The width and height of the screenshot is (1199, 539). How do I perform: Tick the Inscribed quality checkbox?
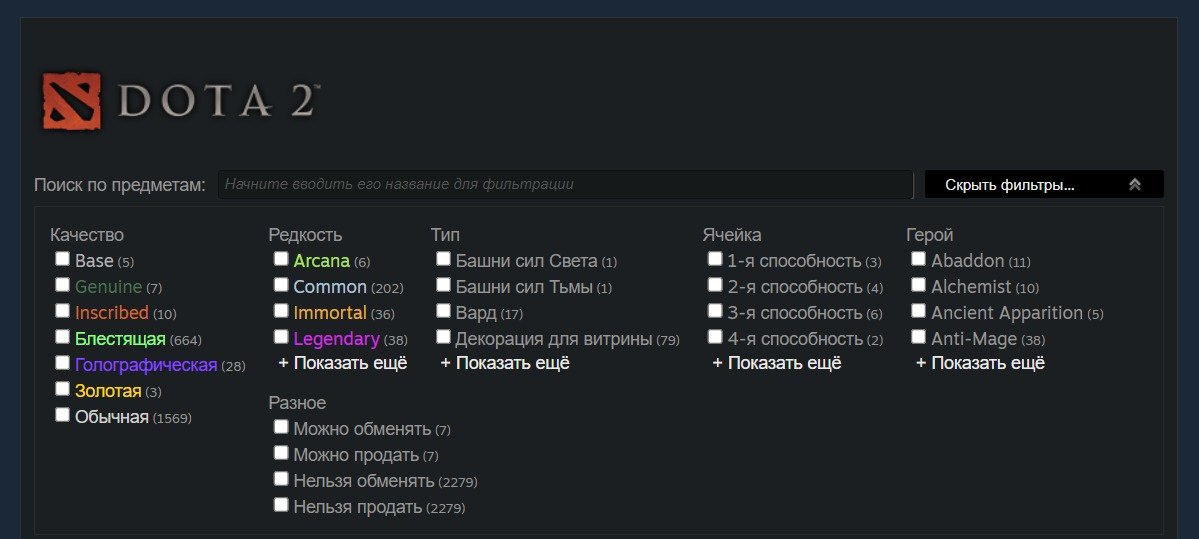click(62, 311)
